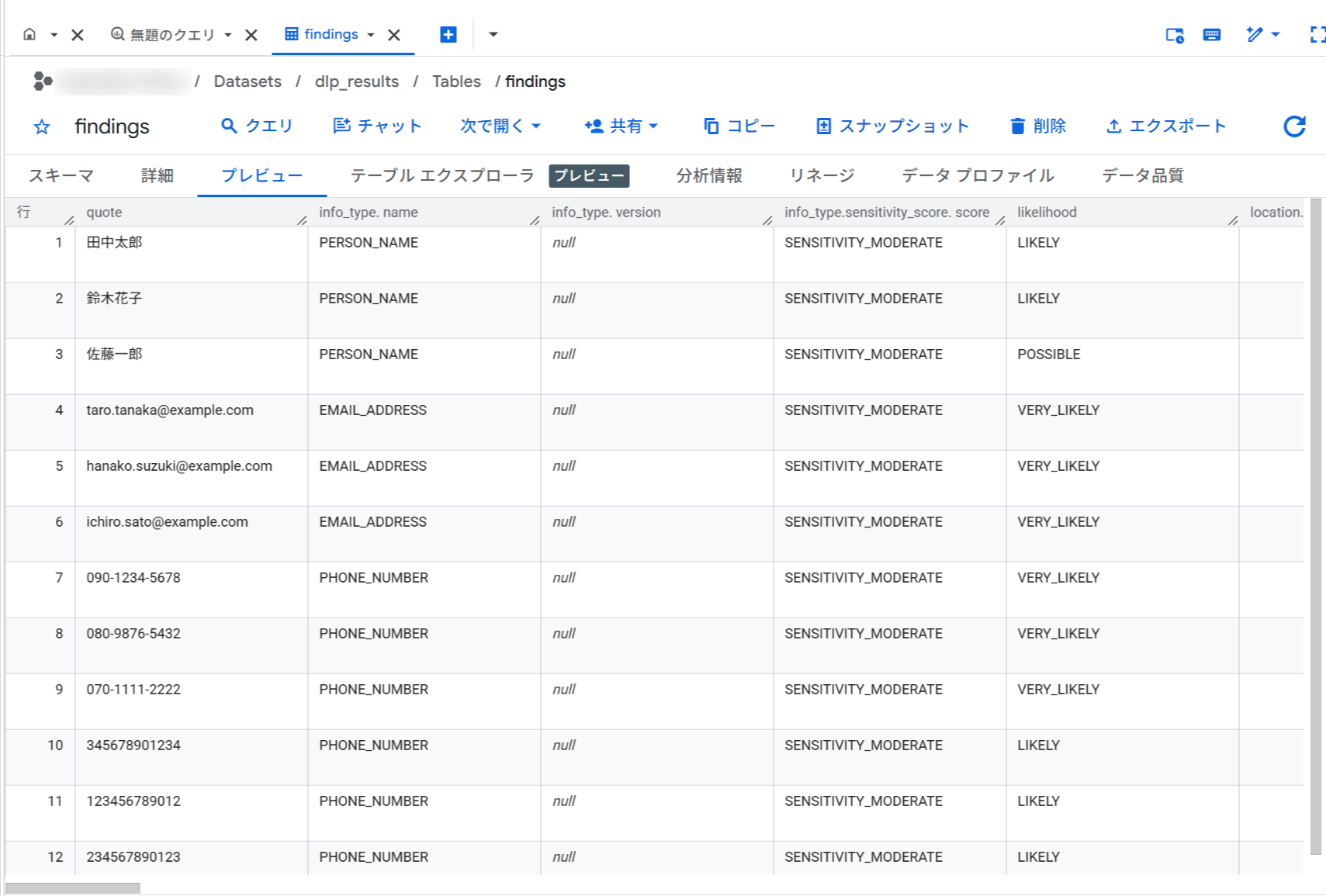The height and width of the screenshot is (896, 1326).
Task: Click the project icon in the breadcrumb
Action: (43, 81)
